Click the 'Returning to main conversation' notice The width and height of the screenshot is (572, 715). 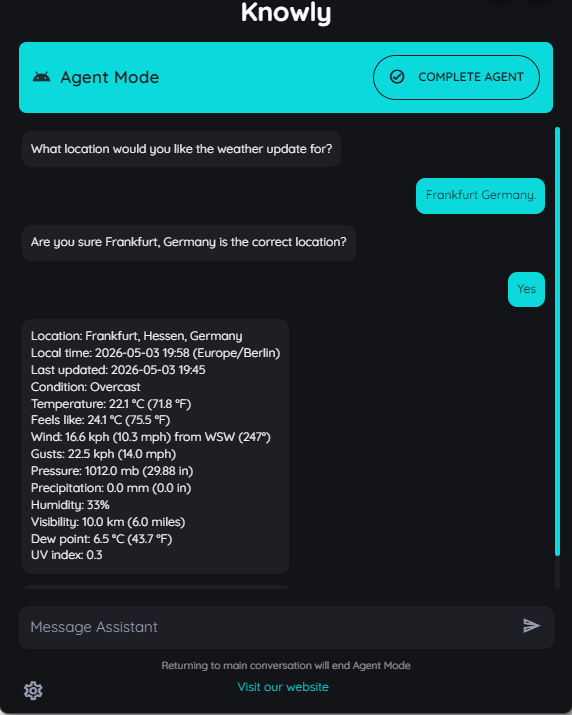coord(286,665)
